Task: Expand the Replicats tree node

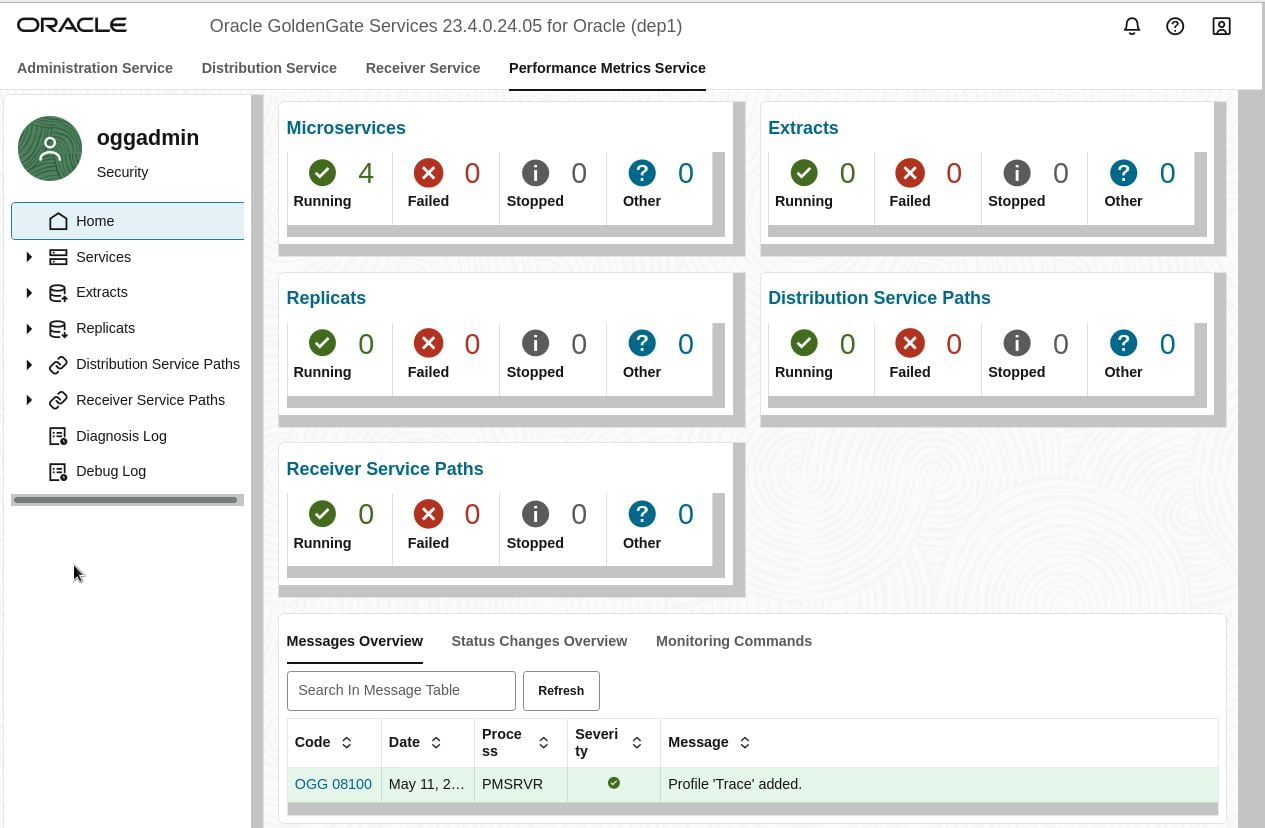Action: click(x=29, y=328)
